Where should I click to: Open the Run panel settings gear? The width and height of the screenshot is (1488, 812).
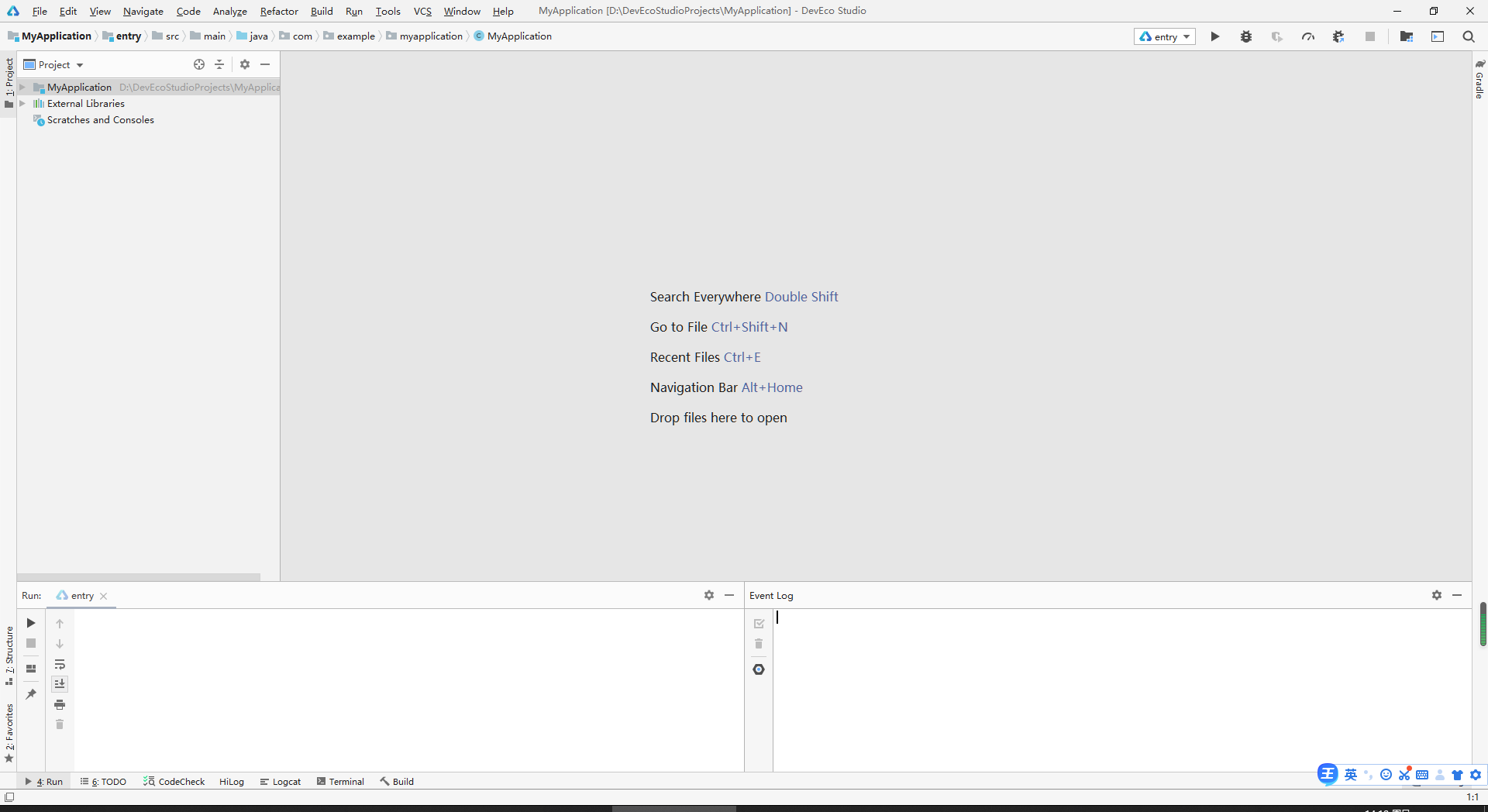(x=709, y=595)
